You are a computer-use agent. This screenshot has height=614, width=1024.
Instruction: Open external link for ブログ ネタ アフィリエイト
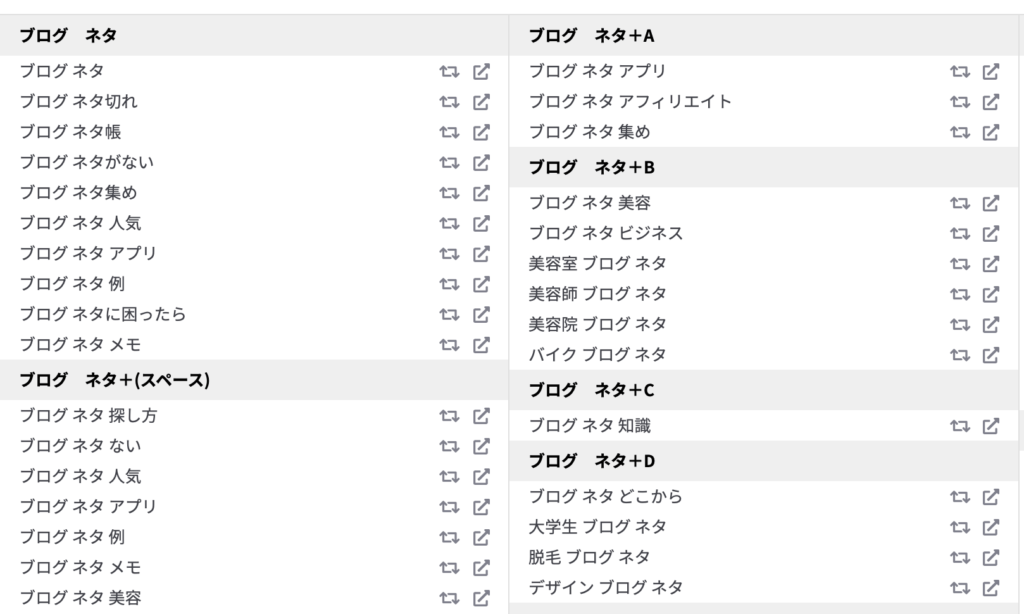[x=991, y=102]
